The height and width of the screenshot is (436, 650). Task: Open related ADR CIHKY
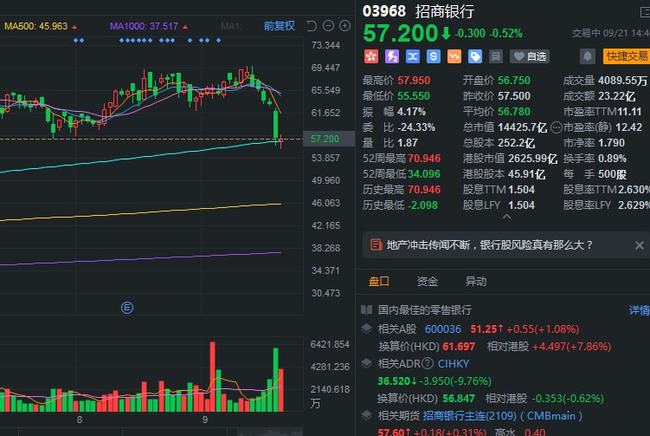(x=453, y=364)
